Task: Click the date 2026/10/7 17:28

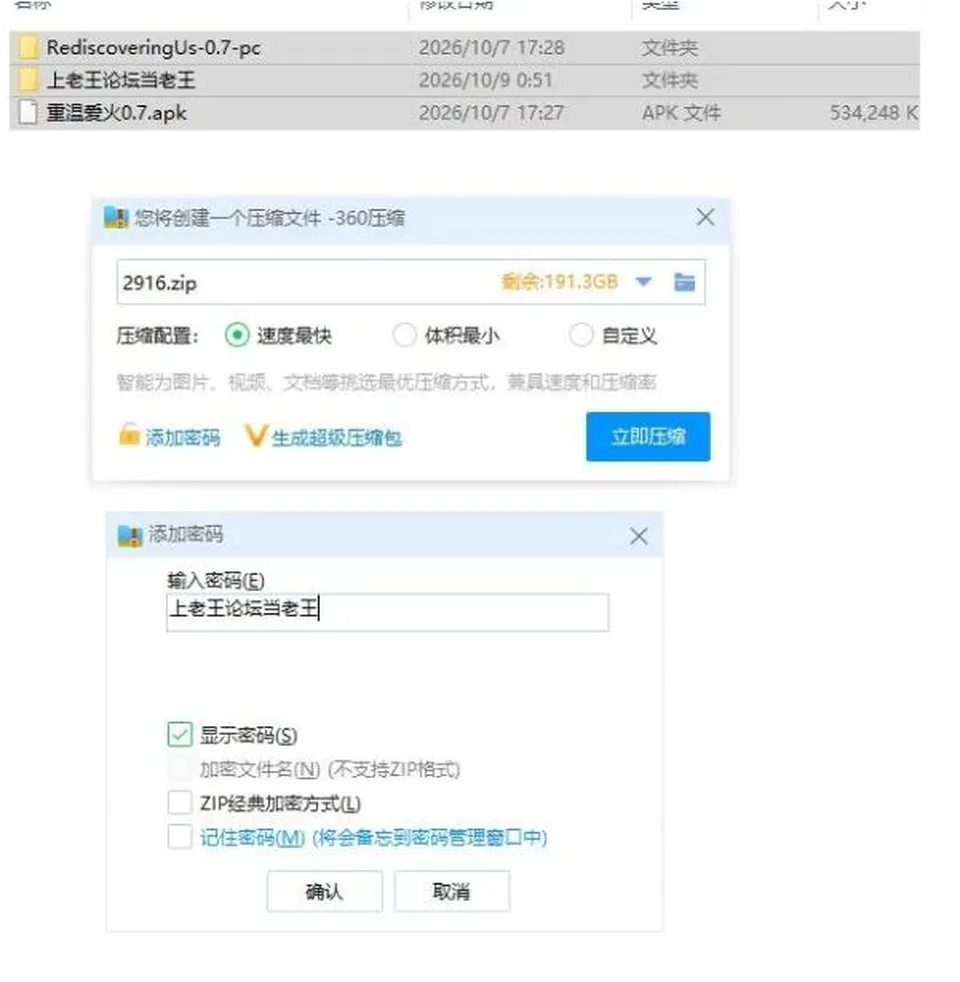Action: click(x=492, y=48)
